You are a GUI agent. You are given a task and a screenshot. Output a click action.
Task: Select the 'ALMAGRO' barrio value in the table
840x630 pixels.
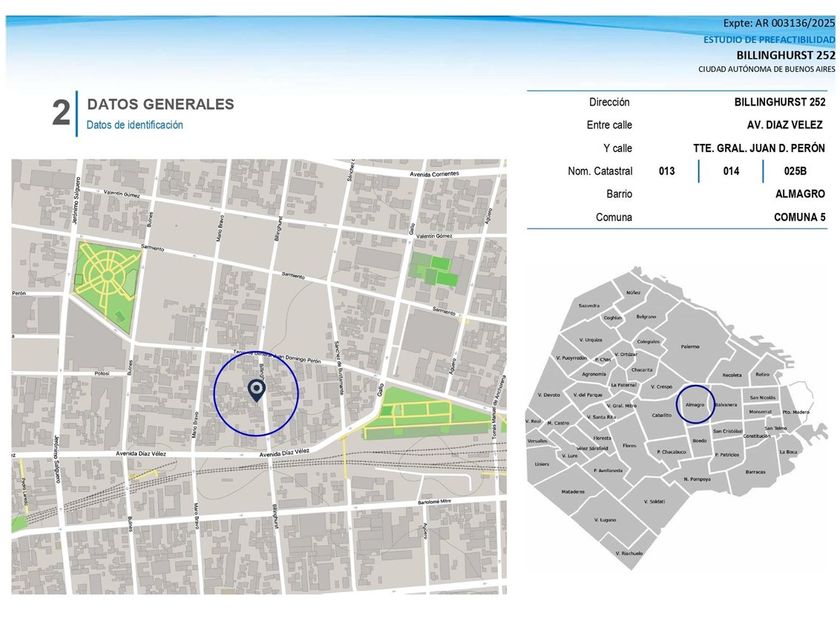800,194
